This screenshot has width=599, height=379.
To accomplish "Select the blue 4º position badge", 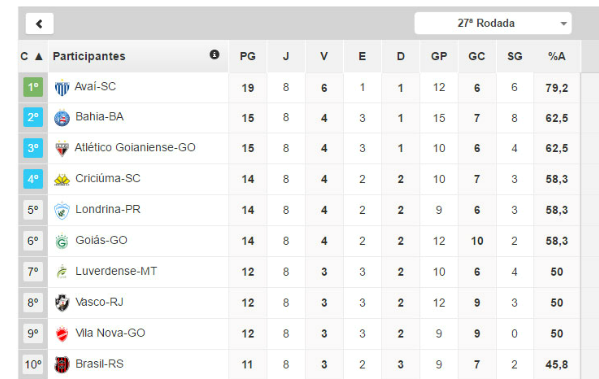I will [x=33, y=179].
